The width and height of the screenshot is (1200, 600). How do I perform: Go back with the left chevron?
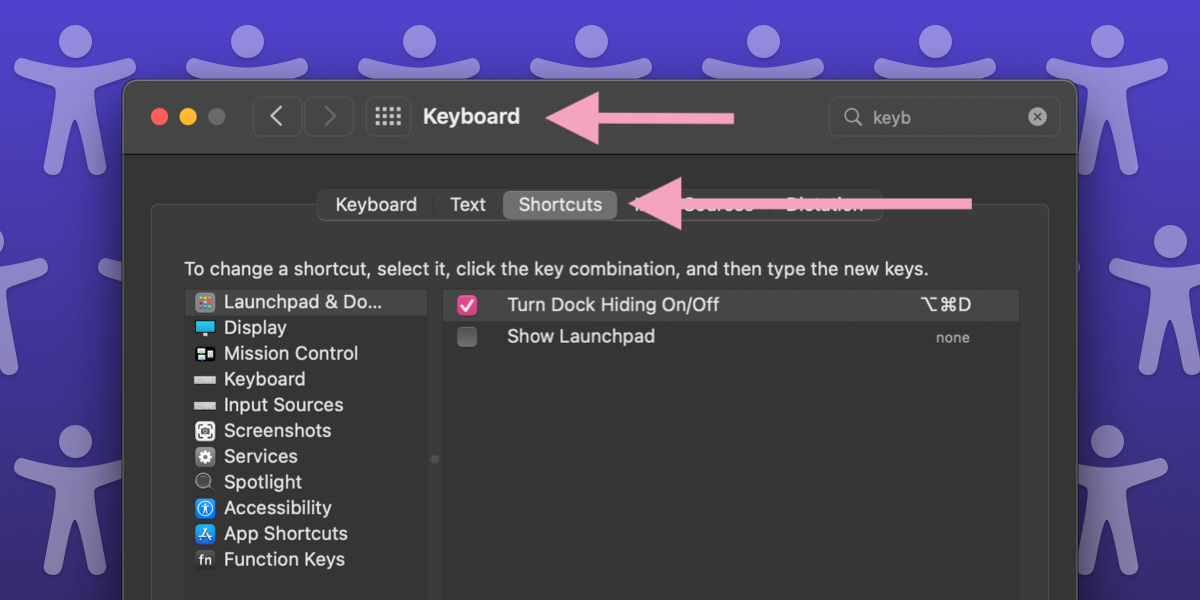click(277, 117)
